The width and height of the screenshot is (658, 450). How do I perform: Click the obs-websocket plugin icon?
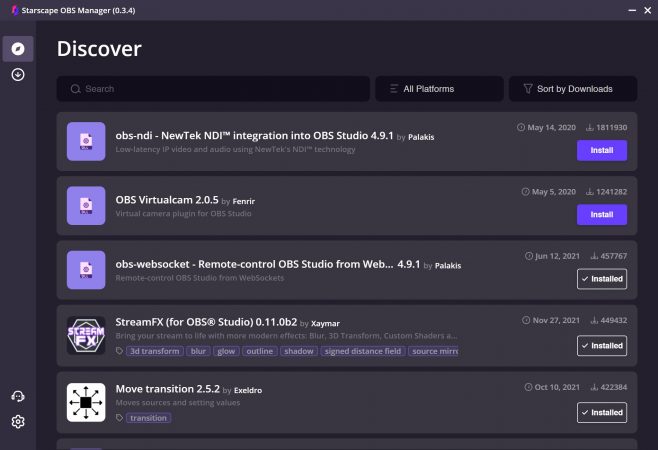(87, 272)
